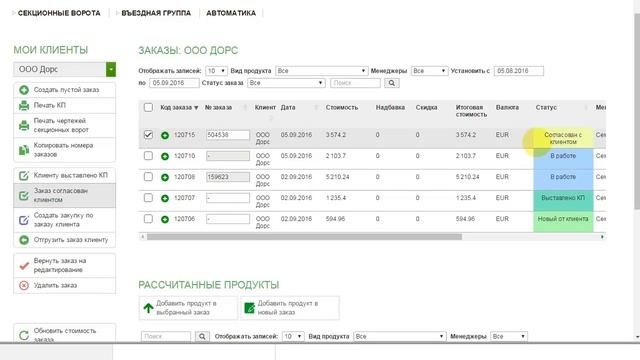Click the Удалить заказ button
Screen dimensions: 640x360
(64, 285)
